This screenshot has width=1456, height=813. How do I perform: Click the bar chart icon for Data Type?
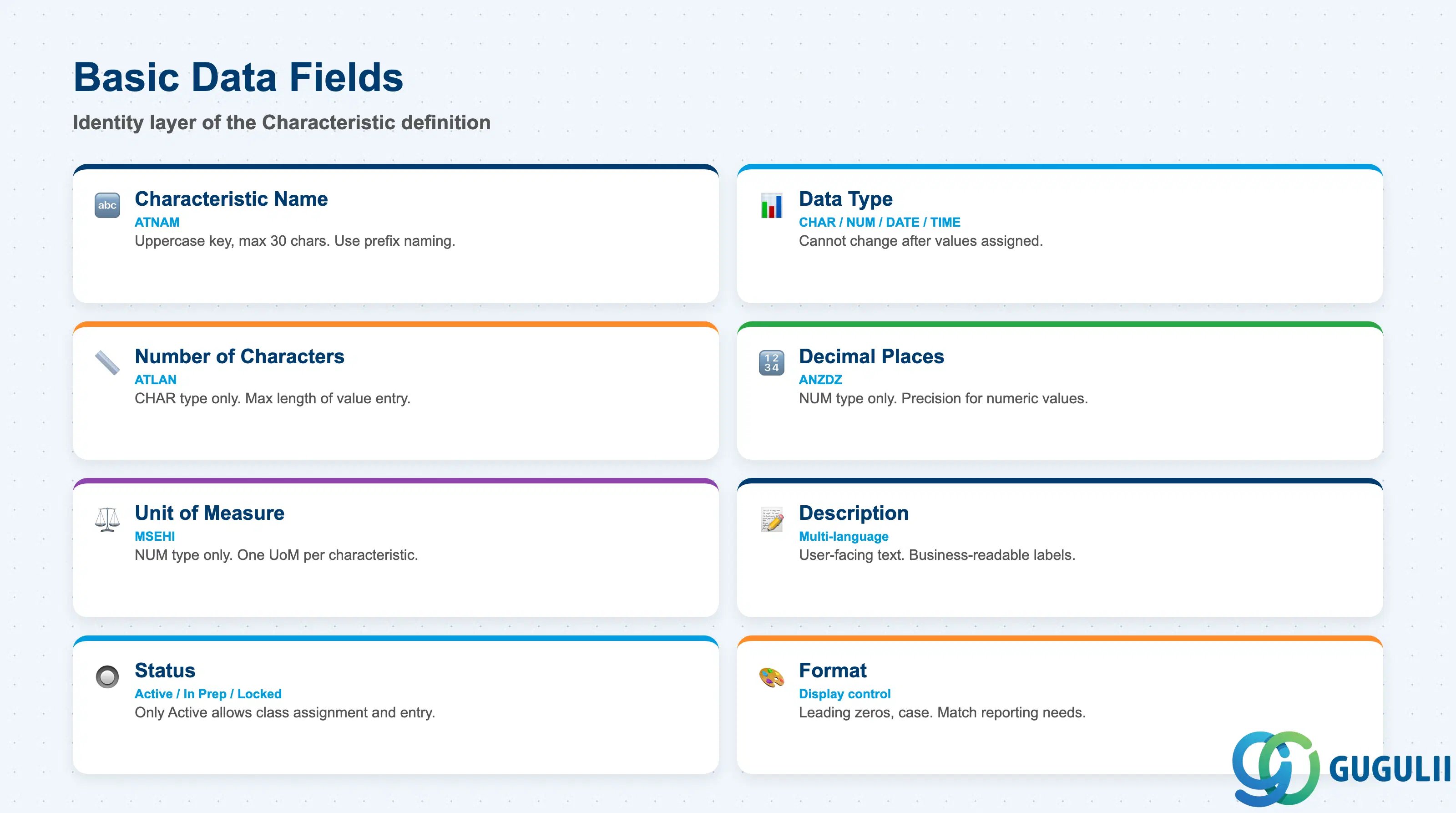(x=771, y=205)
